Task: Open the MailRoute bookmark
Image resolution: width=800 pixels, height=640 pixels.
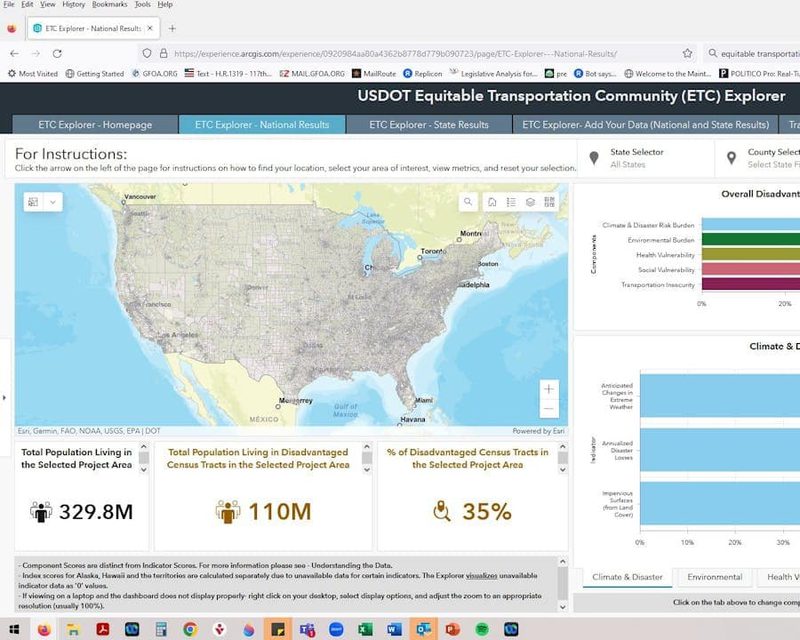Action: (374, 73)
